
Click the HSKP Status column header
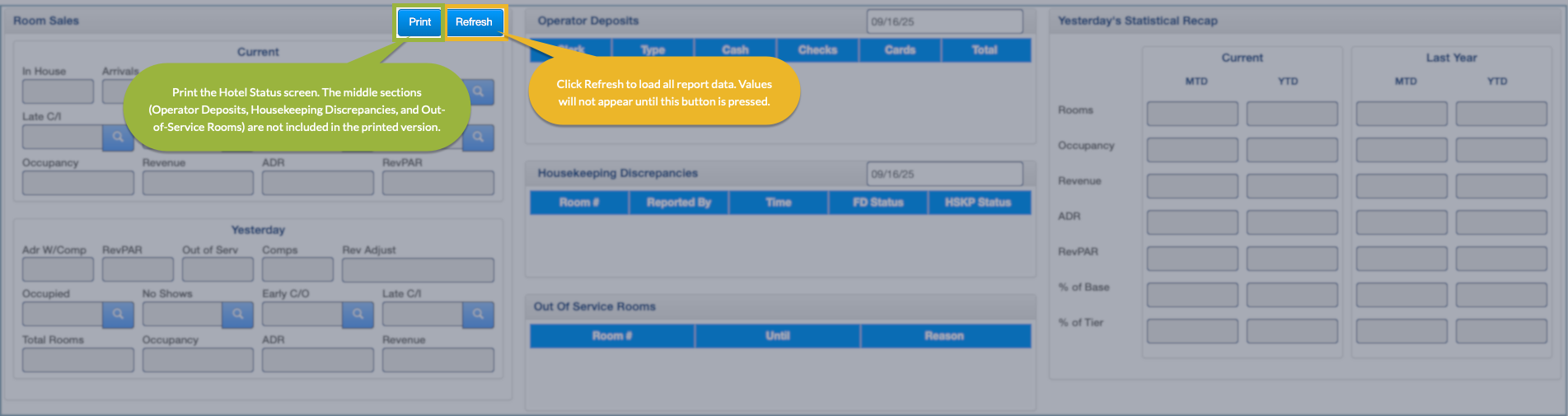click(x=978, y=203)
